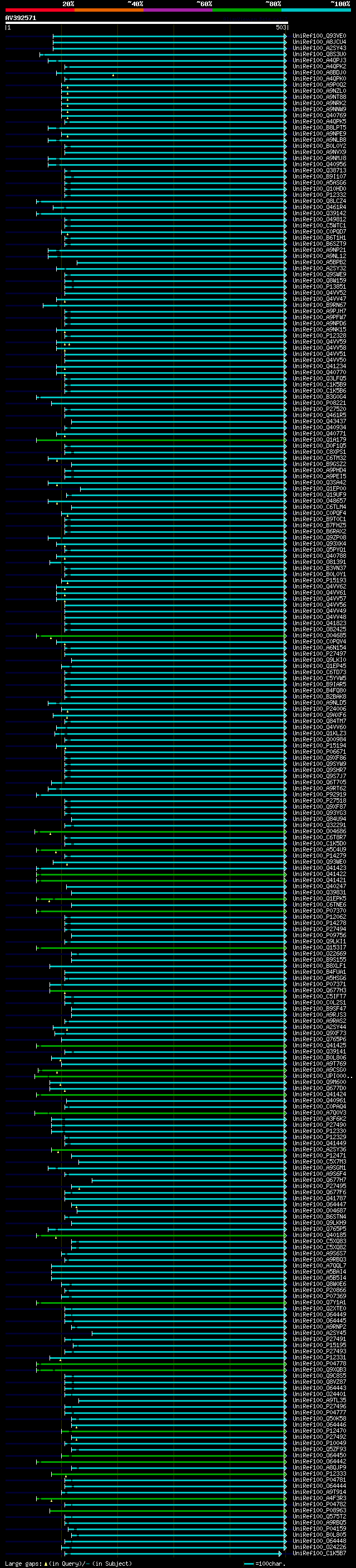Select the UniRef100_P04778 entry
This screenshot has width=356, height=1568.
click(x=319, y=1363)
